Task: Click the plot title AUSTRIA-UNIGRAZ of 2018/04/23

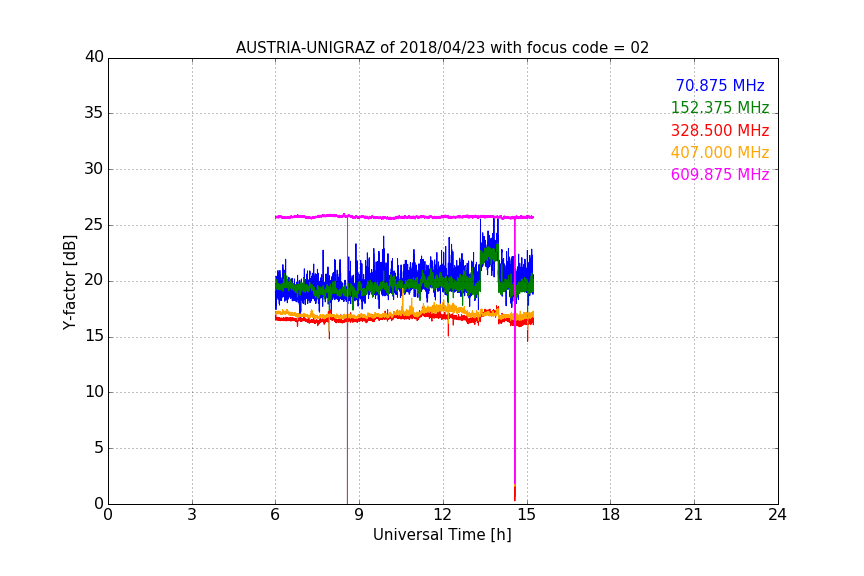Action: [x=442, y=48]
